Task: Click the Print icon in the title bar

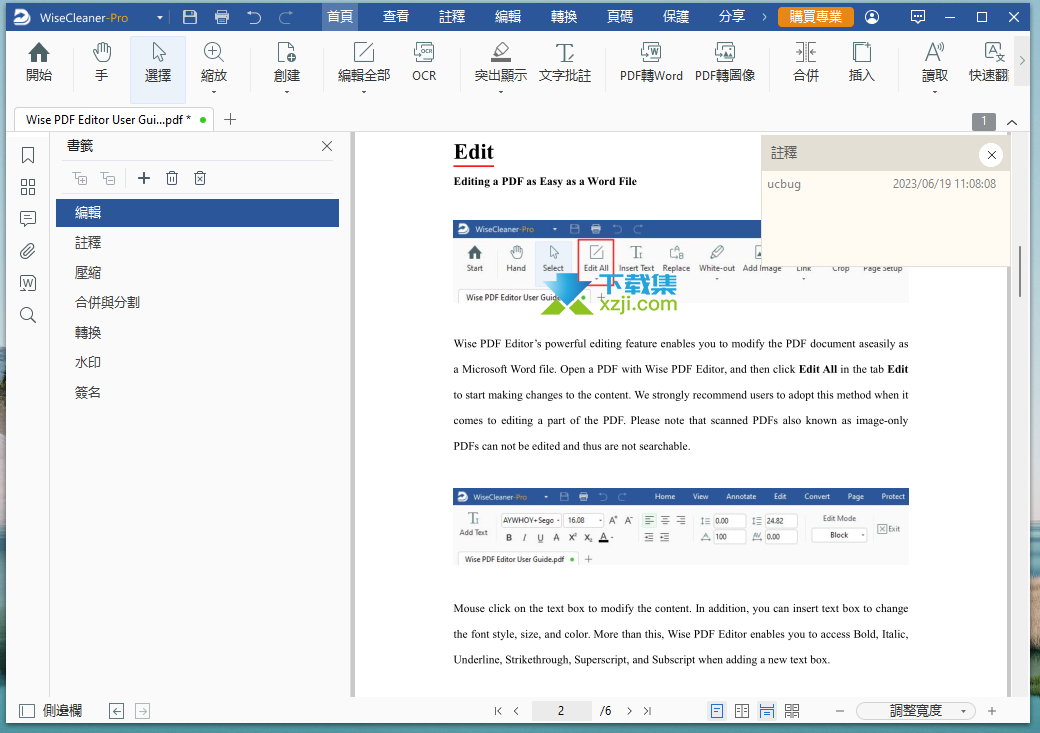Action: point(222,17)
